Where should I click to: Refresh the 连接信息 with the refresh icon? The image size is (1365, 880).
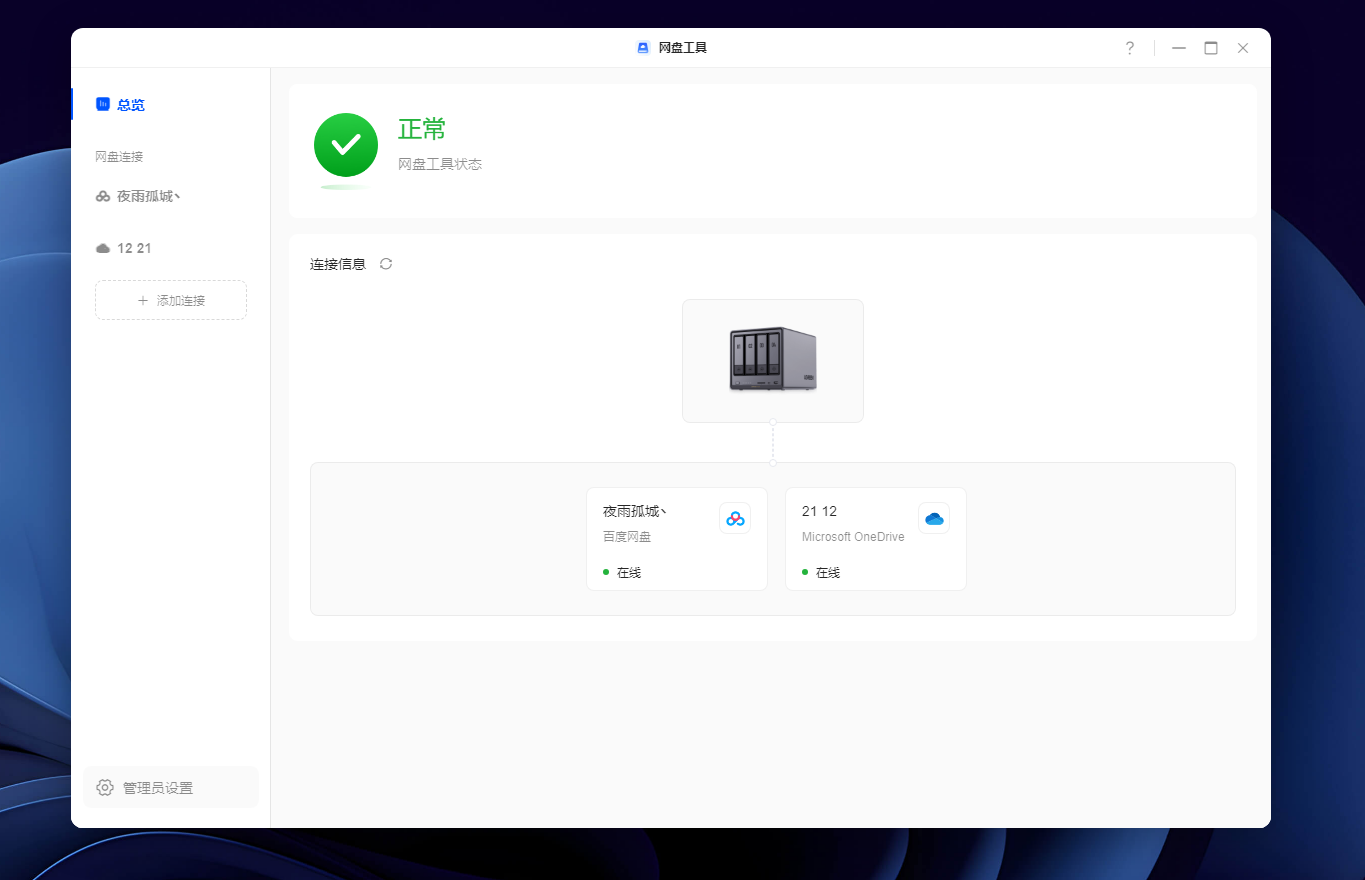pos(386,264)
